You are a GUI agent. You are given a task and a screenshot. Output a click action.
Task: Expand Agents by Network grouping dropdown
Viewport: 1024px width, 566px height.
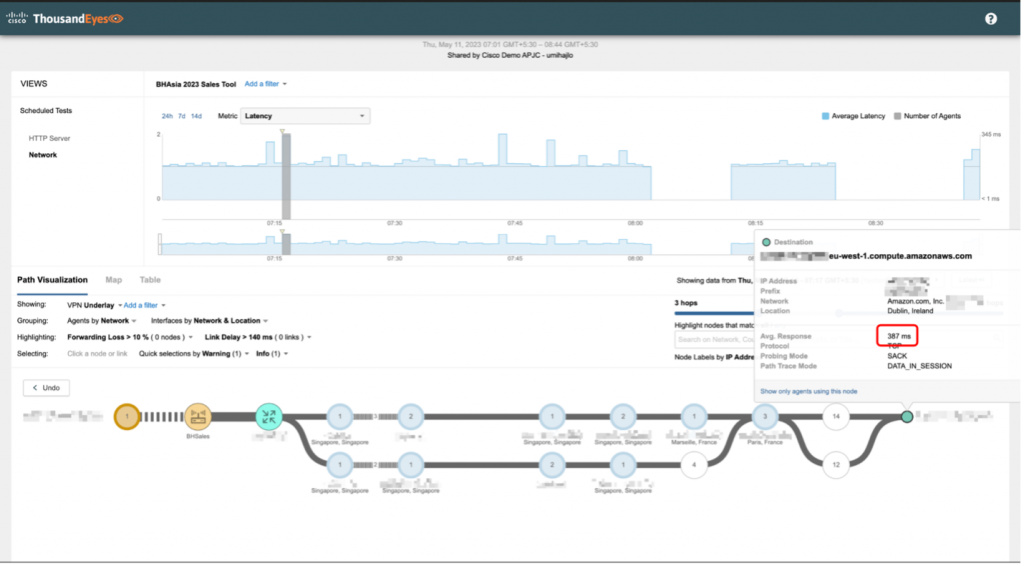(102, 321)
